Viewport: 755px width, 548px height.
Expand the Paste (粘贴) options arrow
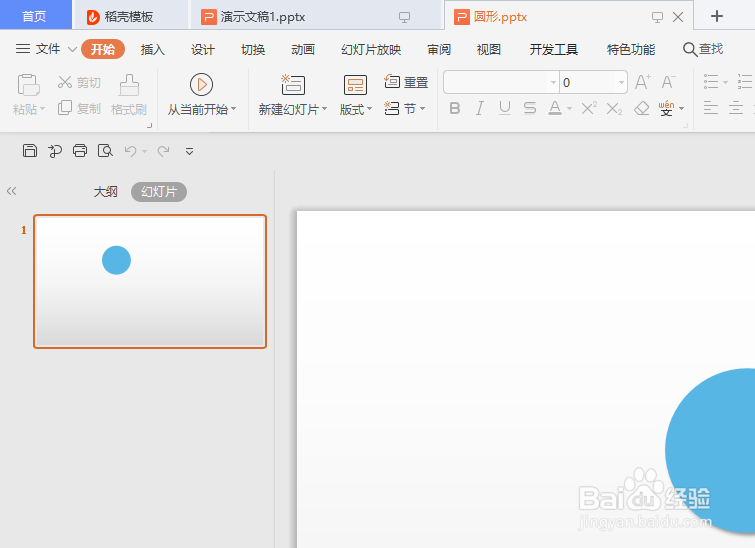[x=42, y=109]
